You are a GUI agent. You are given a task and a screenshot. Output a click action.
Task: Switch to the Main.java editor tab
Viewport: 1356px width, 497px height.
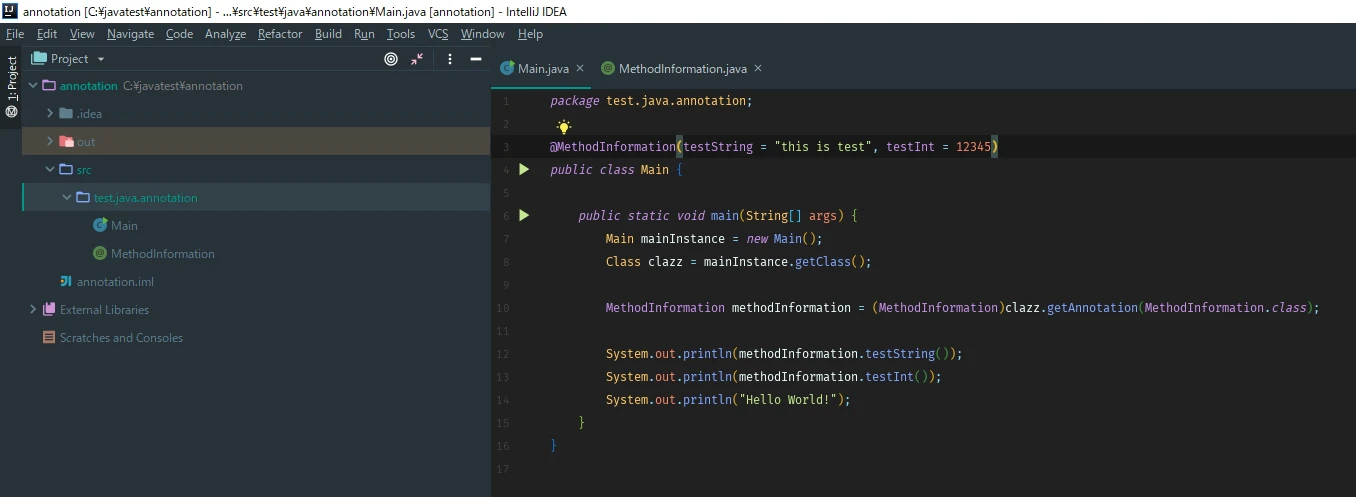(543, 69)
